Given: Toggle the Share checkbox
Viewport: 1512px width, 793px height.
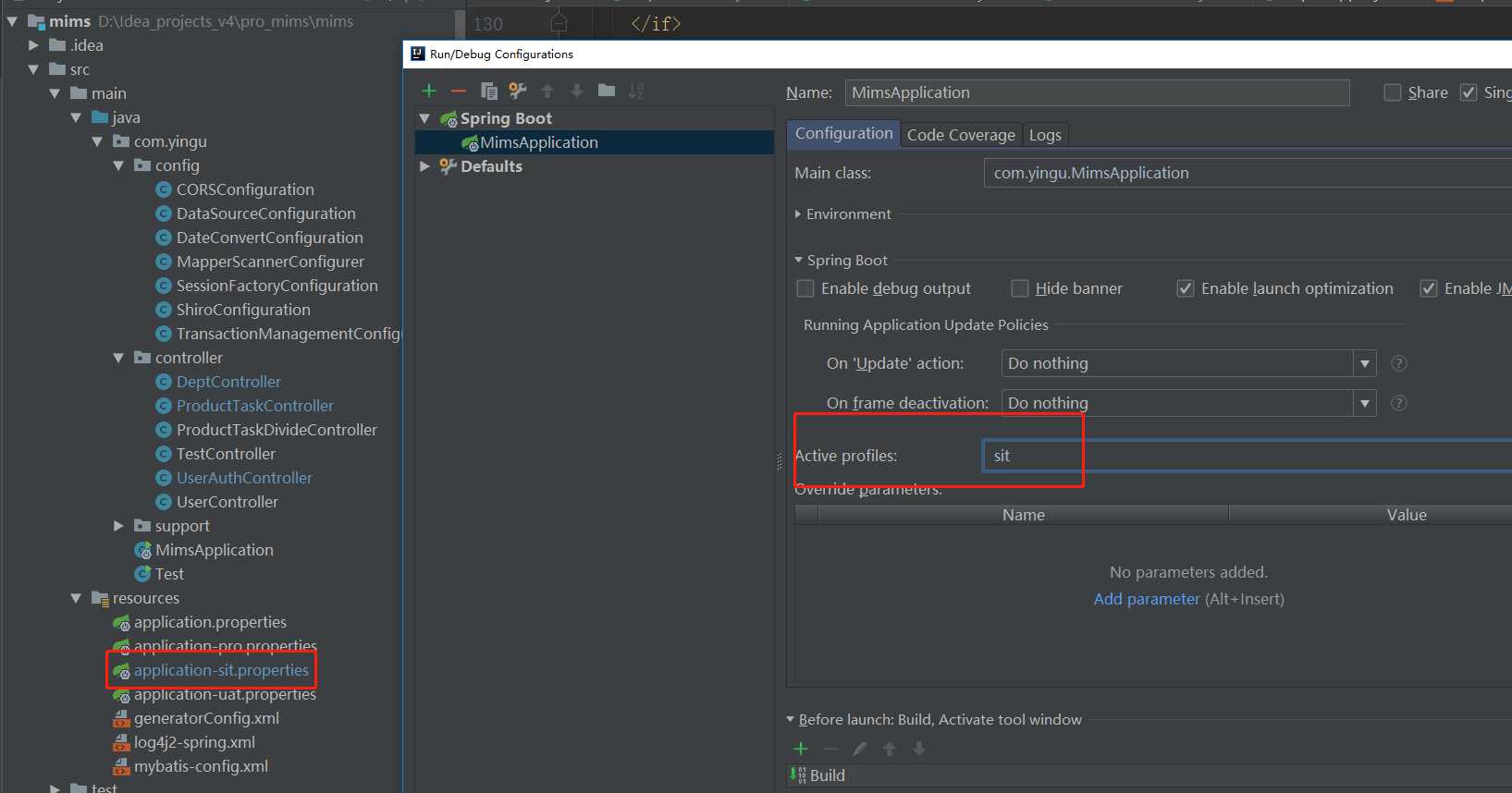Looking at the screenshot, I should click(1392, 92).
